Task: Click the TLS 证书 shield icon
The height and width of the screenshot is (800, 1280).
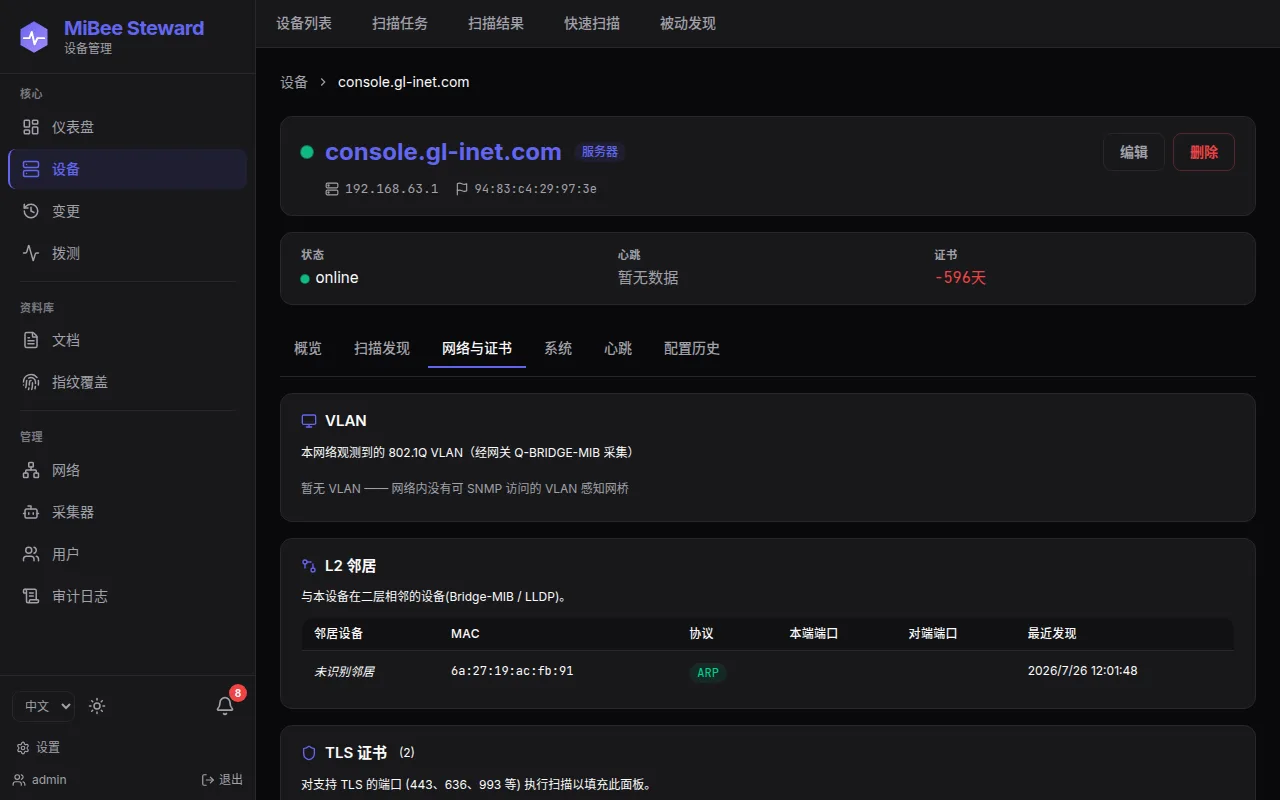Action: [x=309, y=753]
